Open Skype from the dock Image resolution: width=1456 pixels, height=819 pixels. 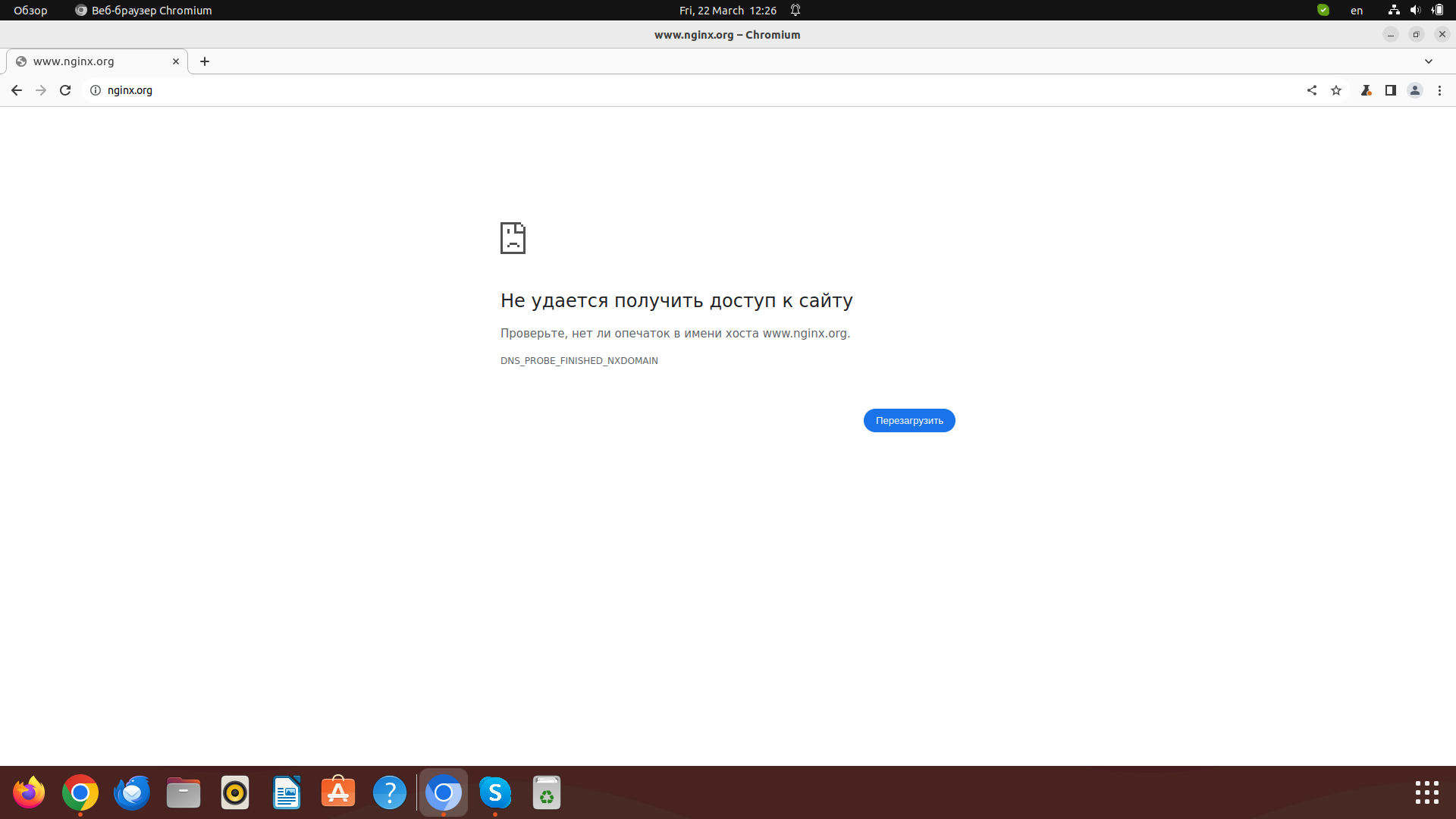click(495, 793)
